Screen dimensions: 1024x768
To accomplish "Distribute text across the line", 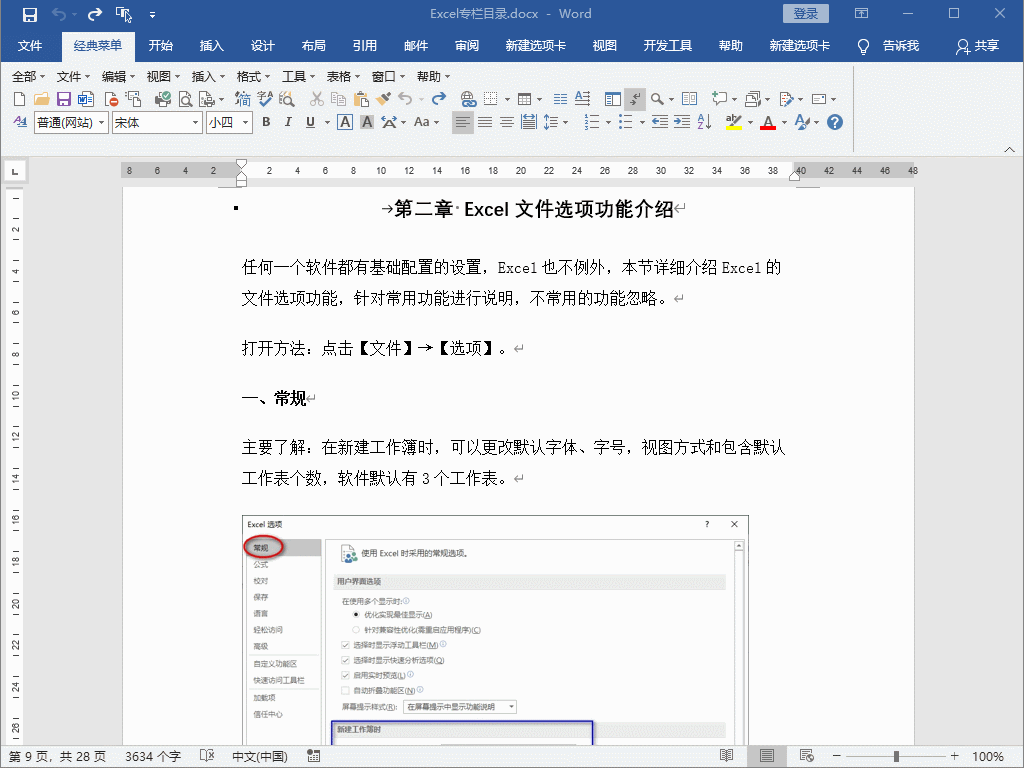I will tap(529, 122).
